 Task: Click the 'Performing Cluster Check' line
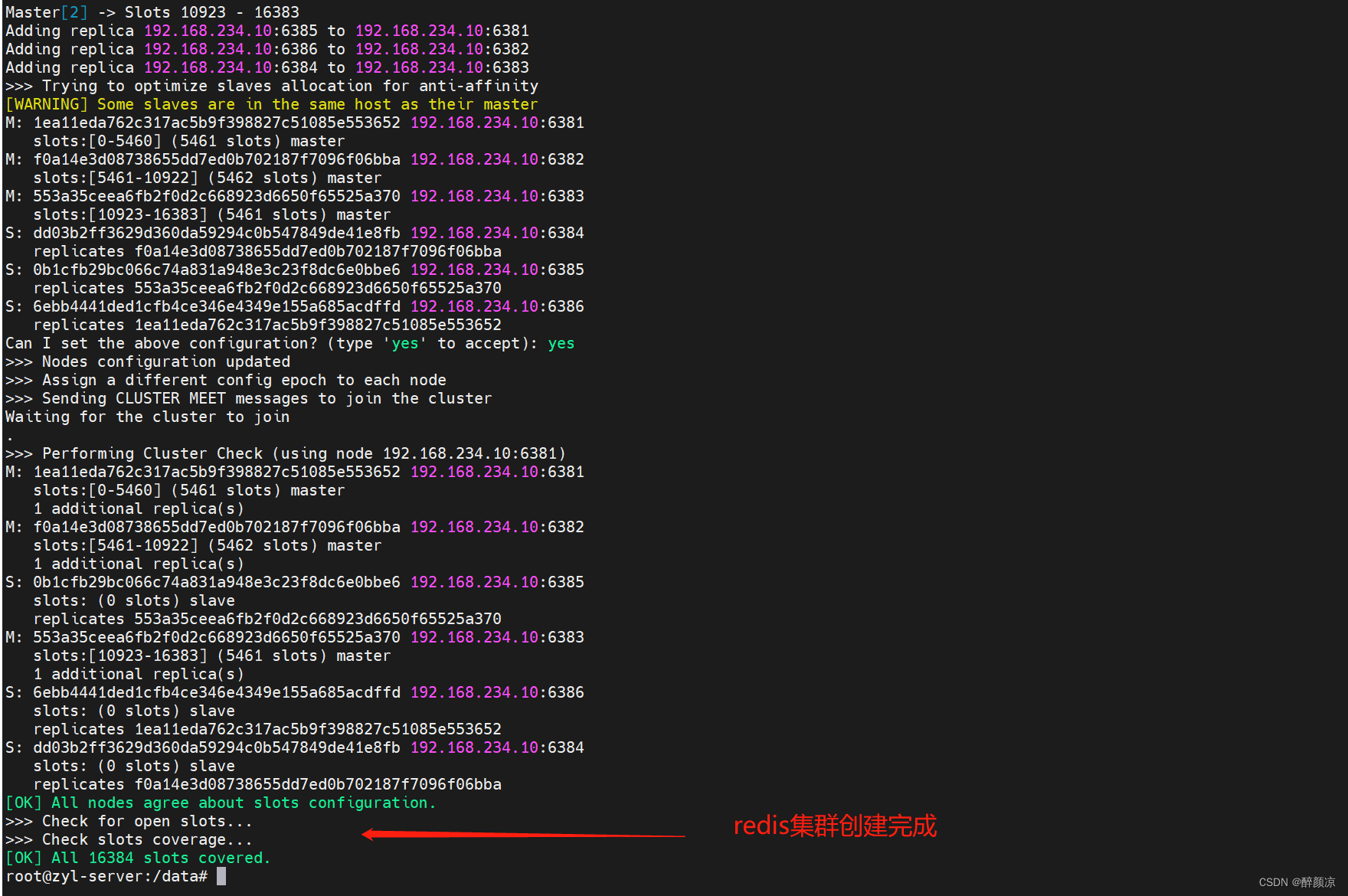click(286, 453)
